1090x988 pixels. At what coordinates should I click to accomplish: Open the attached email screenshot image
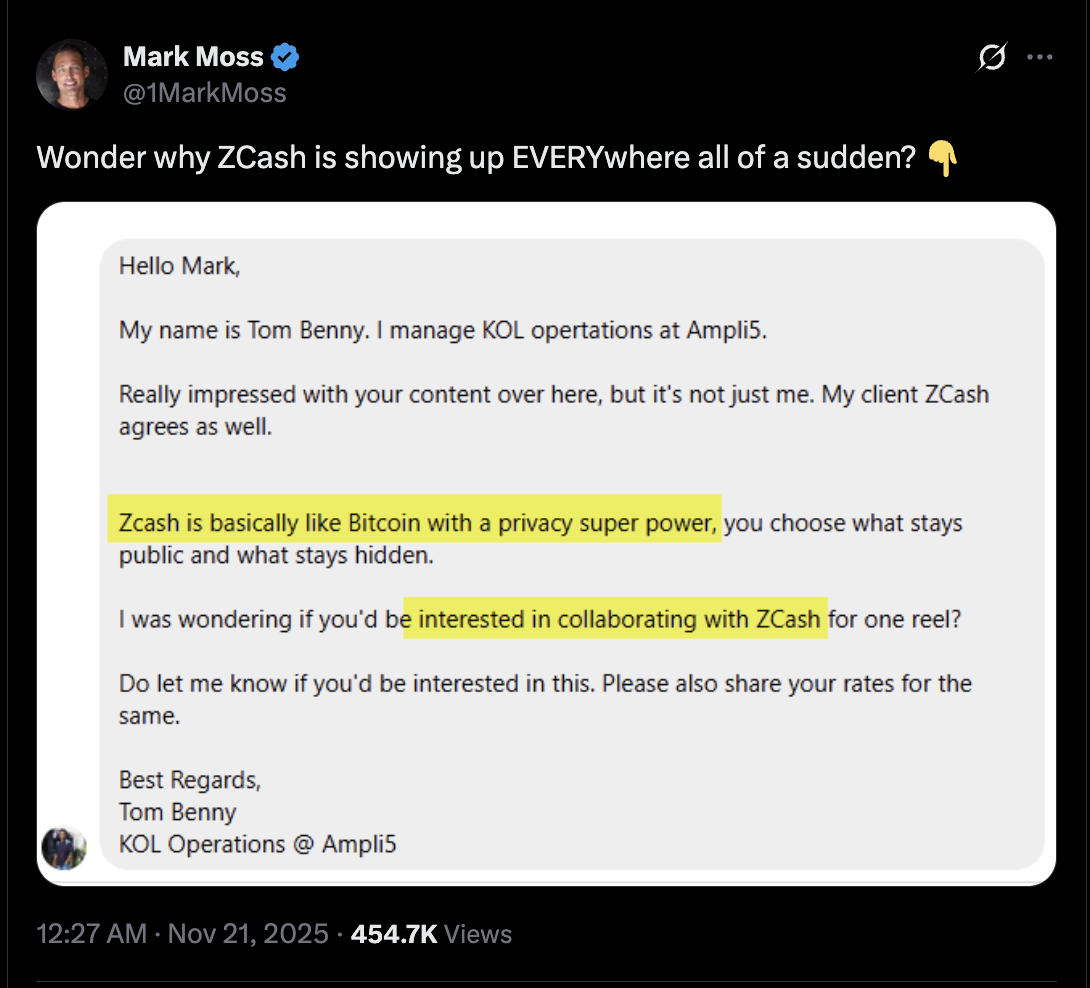(x=546, y=540)
